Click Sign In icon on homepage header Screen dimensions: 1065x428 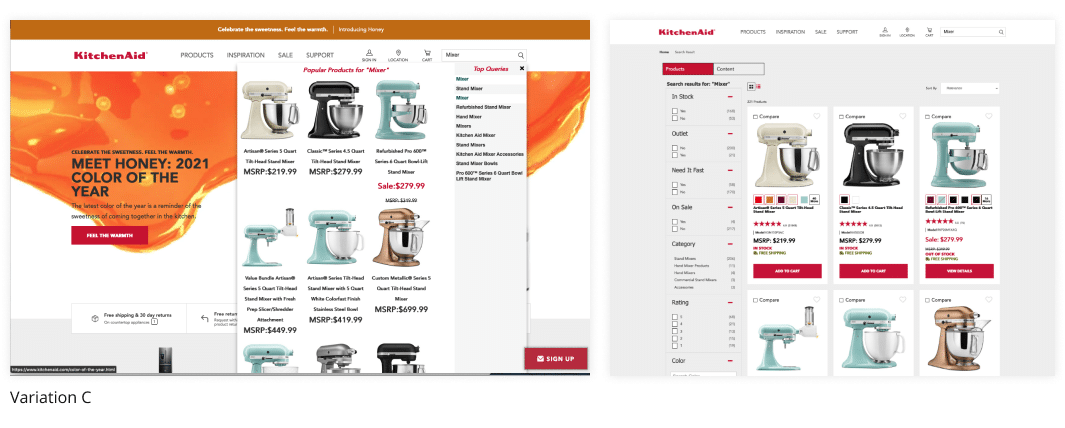369,53
